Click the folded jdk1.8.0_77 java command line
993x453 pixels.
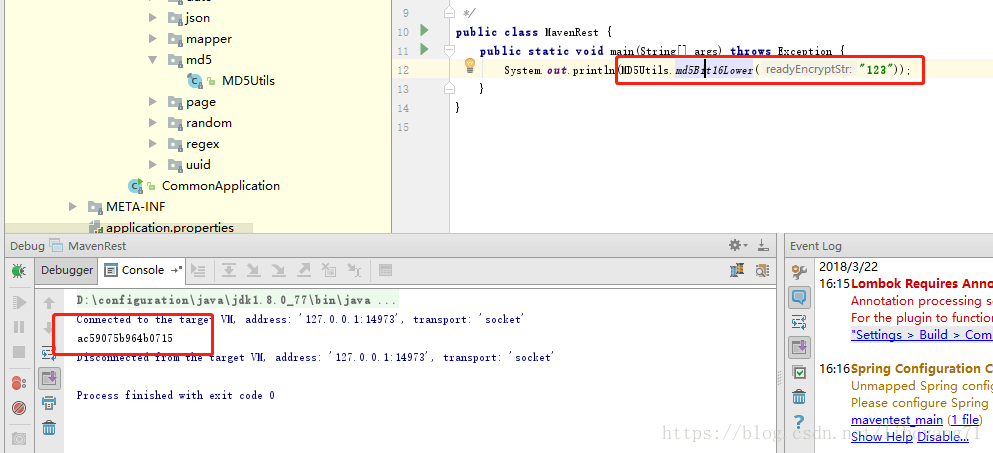237,300
